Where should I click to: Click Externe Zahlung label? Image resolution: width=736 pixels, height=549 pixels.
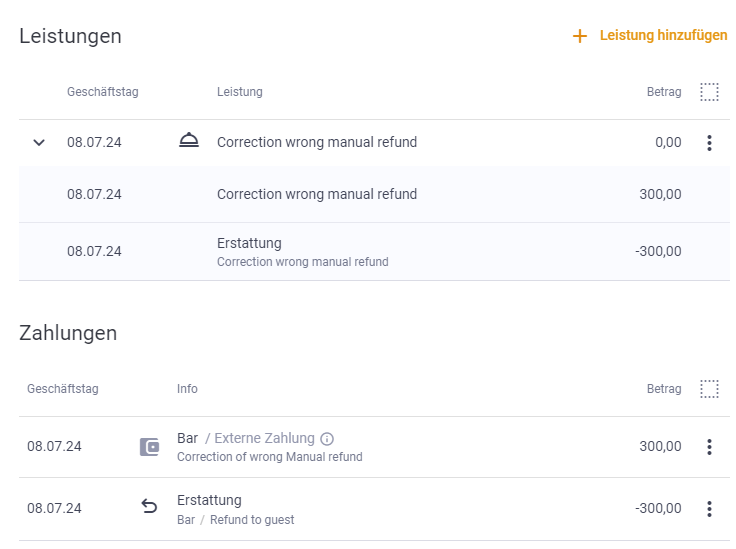point(264,438)
